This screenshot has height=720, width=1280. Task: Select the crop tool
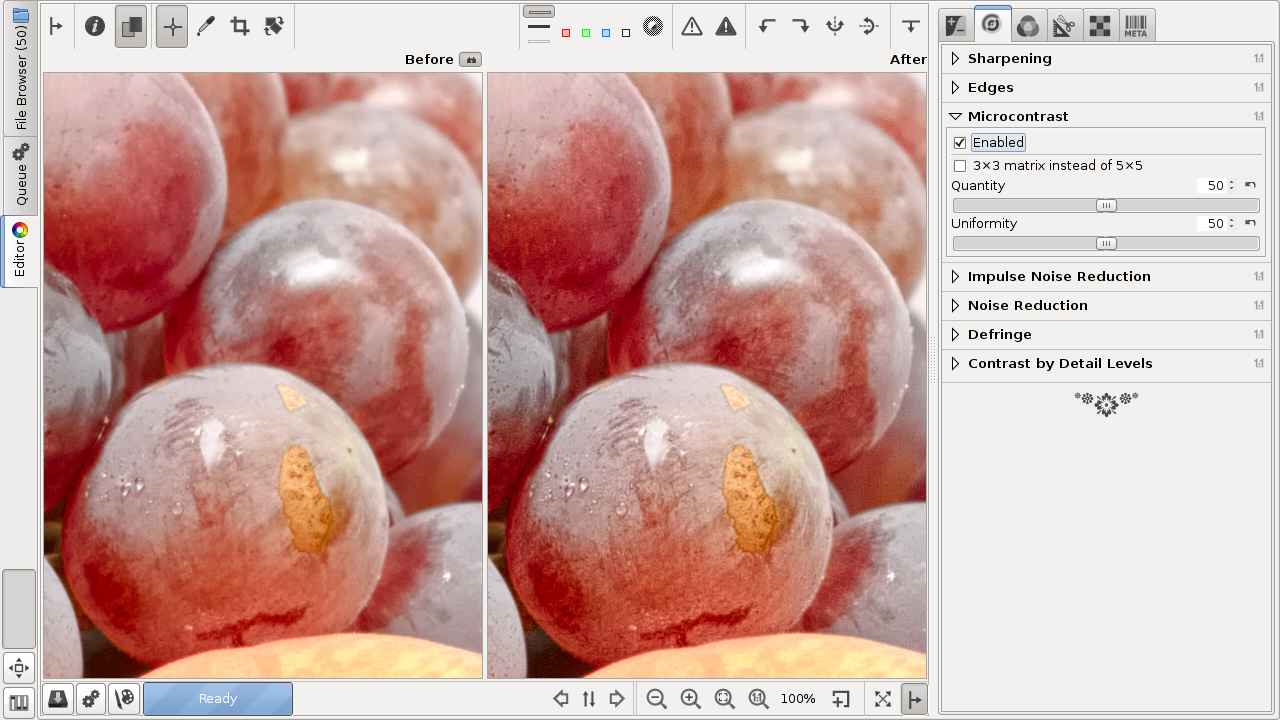(240, 27)
